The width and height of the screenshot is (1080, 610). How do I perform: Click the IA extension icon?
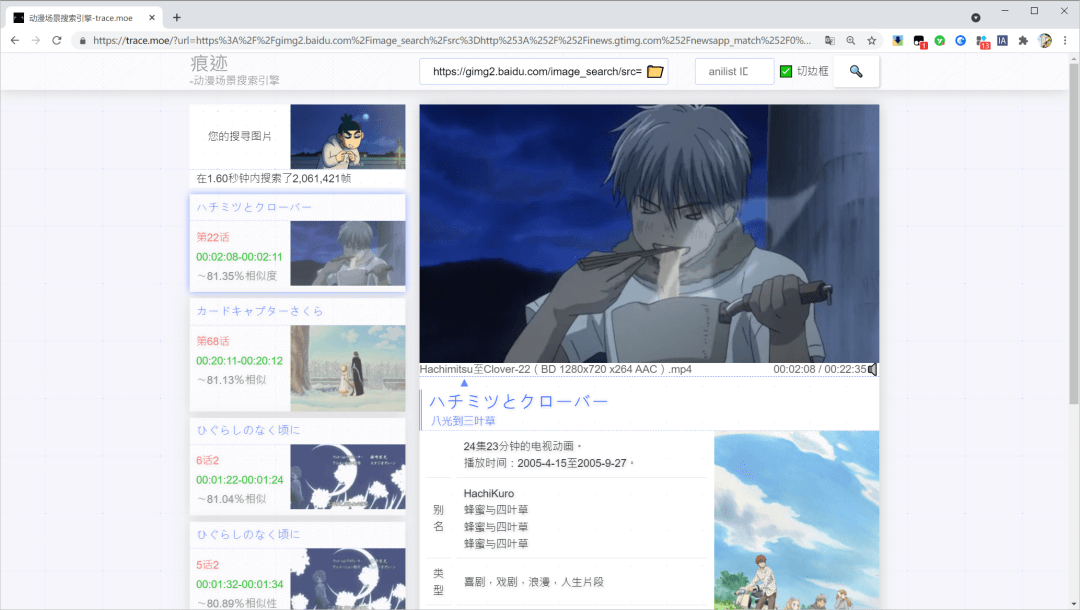[x=1002, y=41]
